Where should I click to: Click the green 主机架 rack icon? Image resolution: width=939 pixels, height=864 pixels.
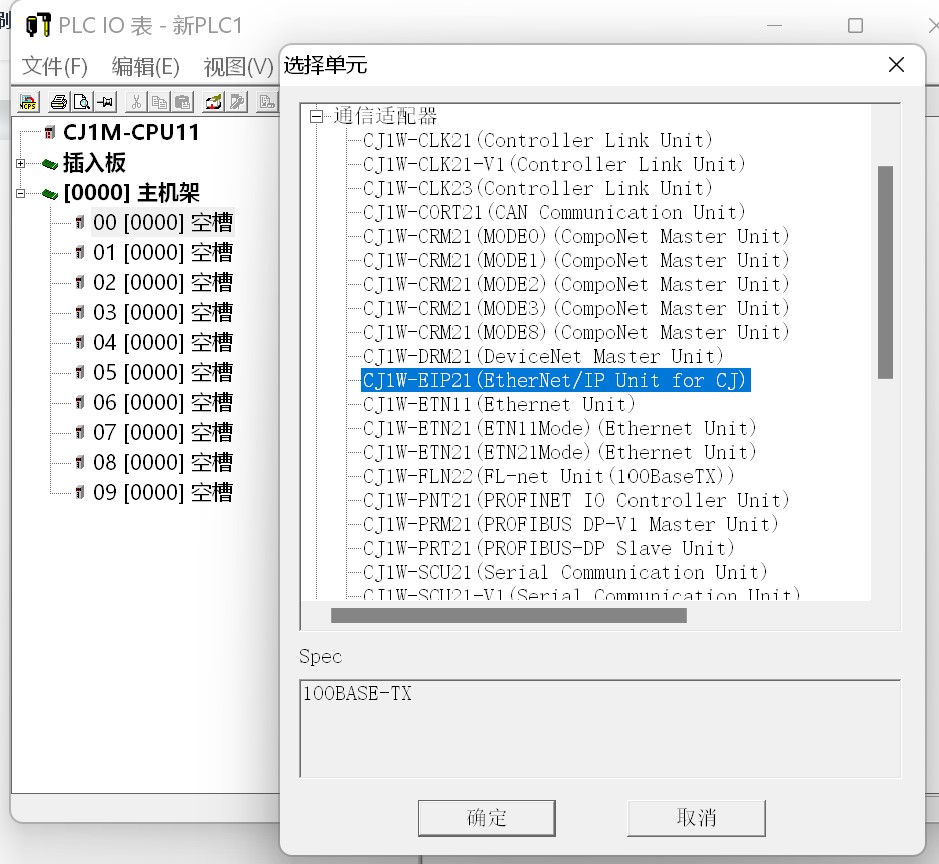coord(50,193)
